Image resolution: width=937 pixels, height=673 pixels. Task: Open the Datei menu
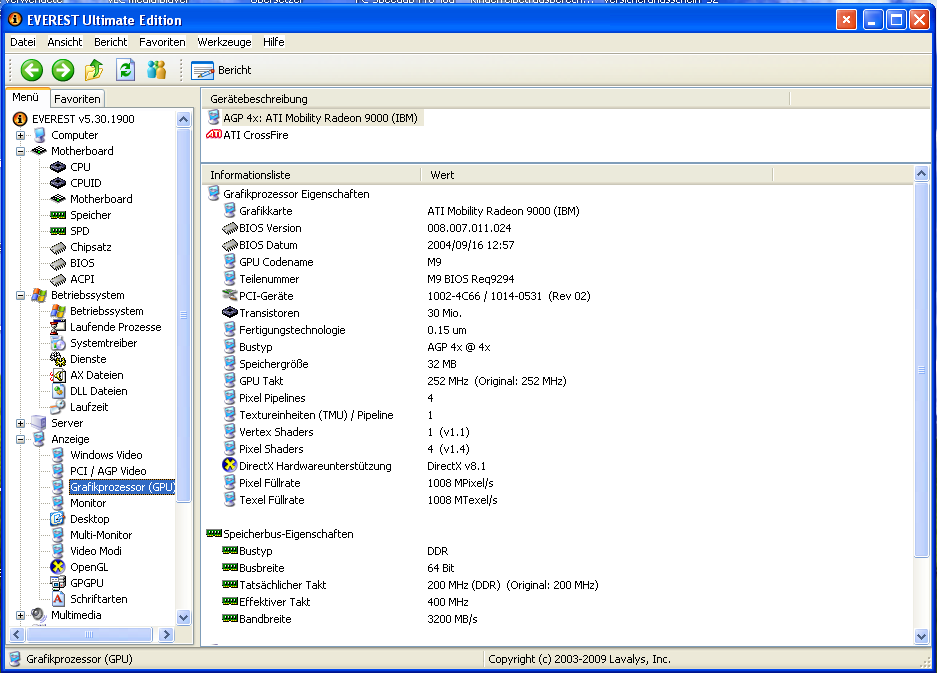click(23, 42)
